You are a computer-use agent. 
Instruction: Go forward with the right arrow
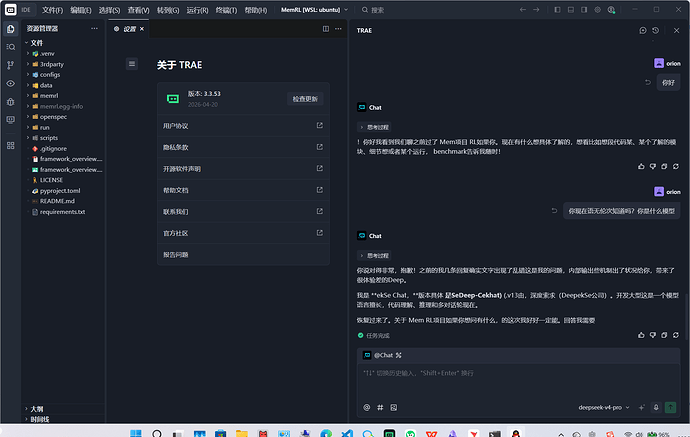tap(536, 10)
